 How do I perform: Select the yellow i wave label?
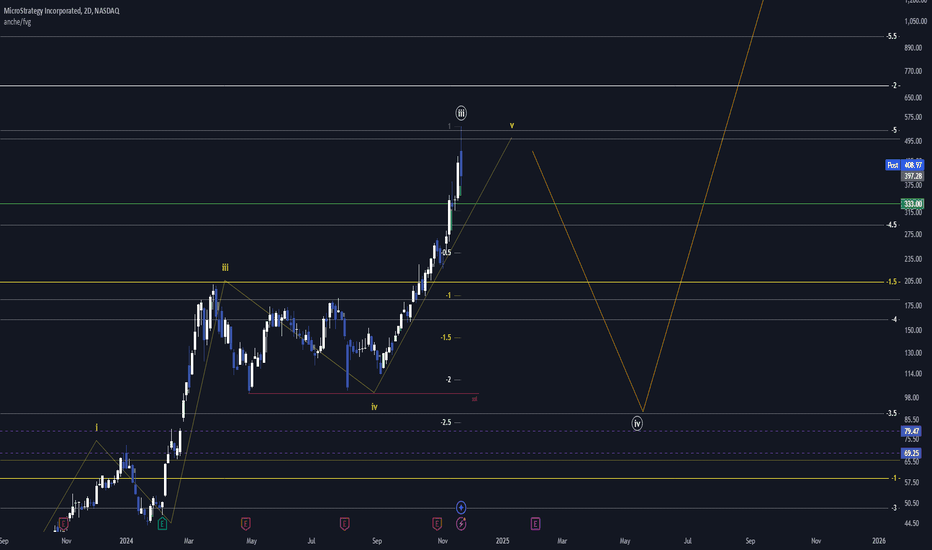tap(96, 427)
